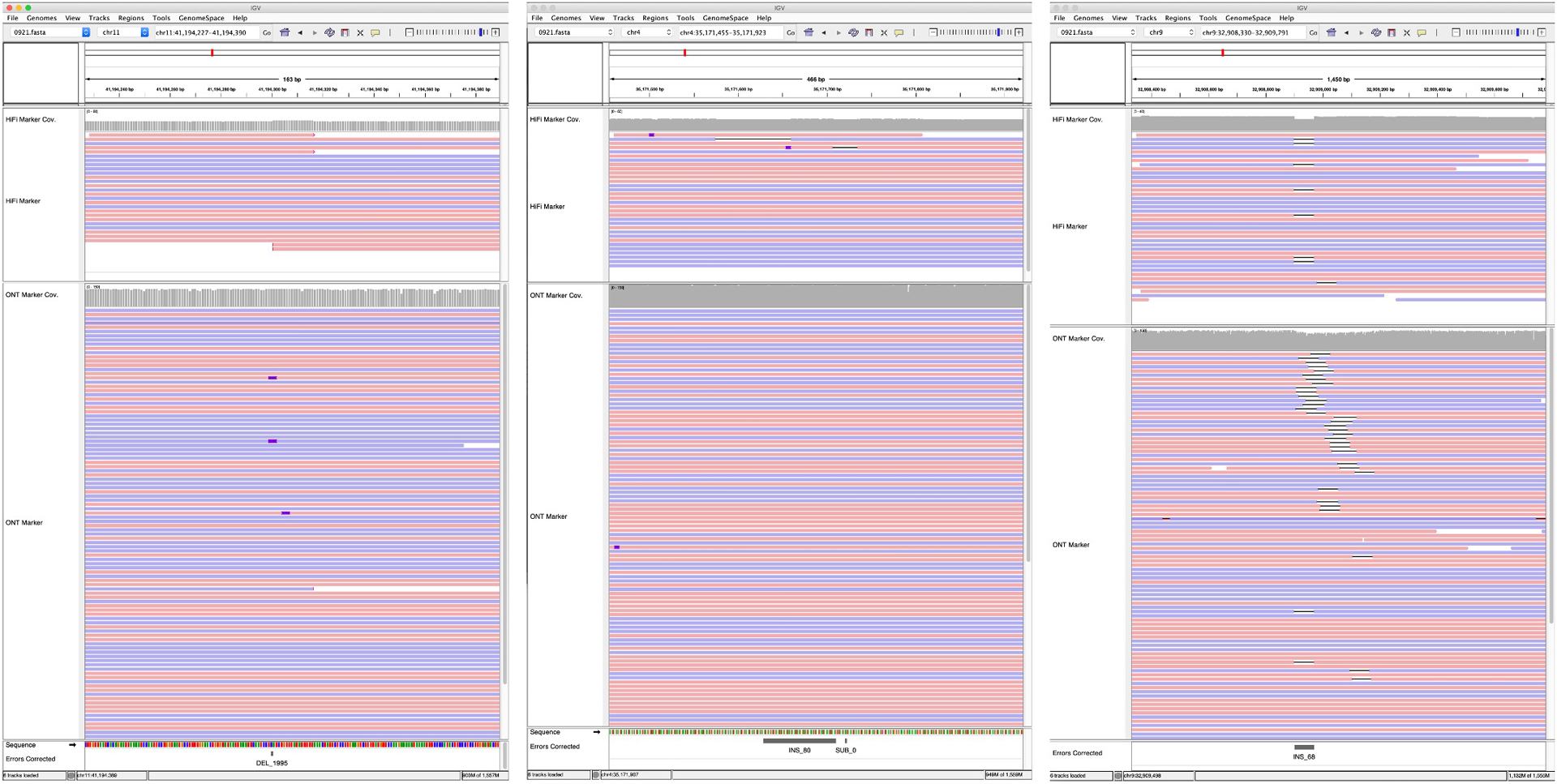Define region of interest in middle IGV window
The height and width of the screenshot is (784, 1557).
[869, 32]
